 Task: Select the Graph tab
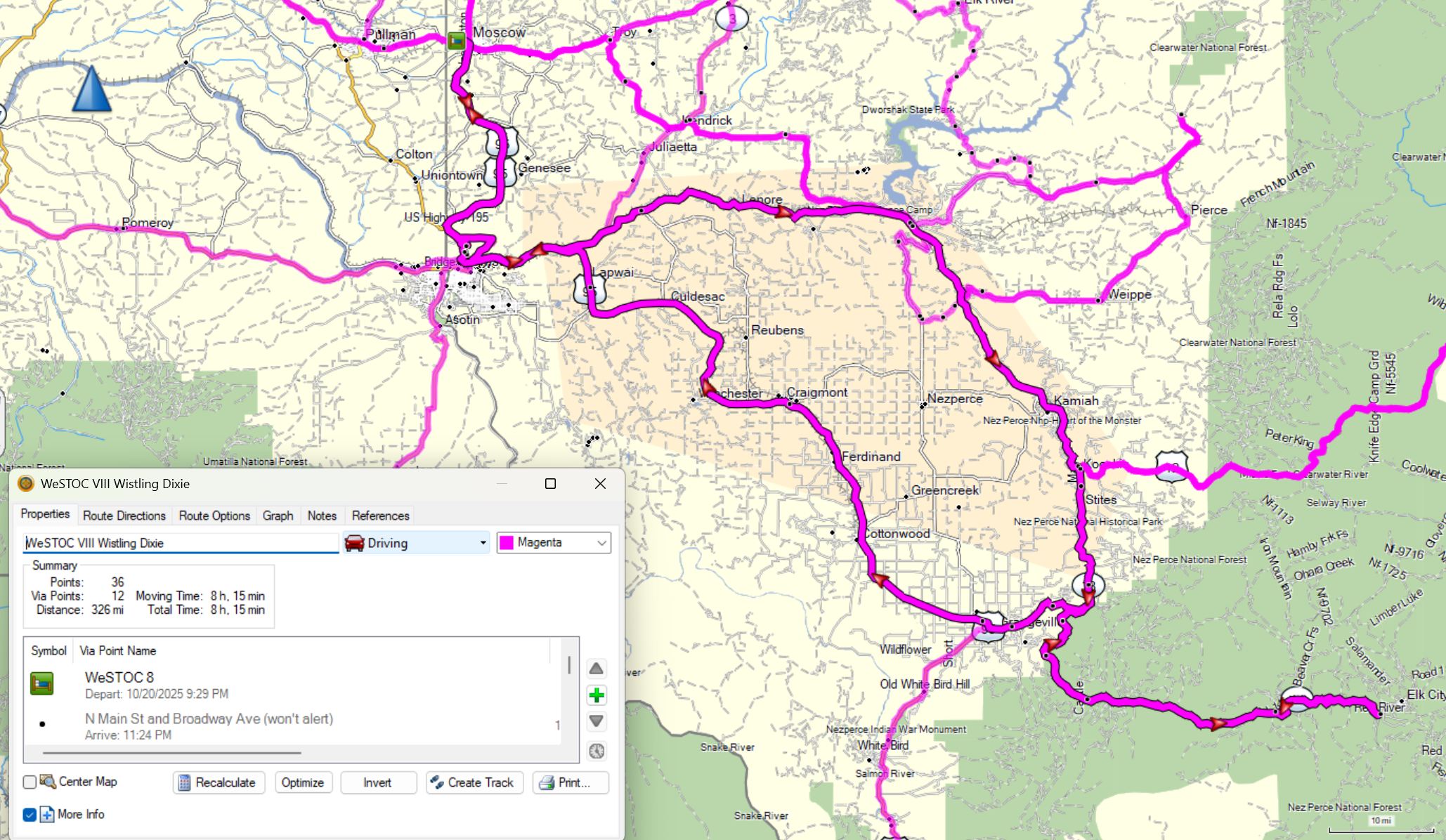click(x=278, y=516)
